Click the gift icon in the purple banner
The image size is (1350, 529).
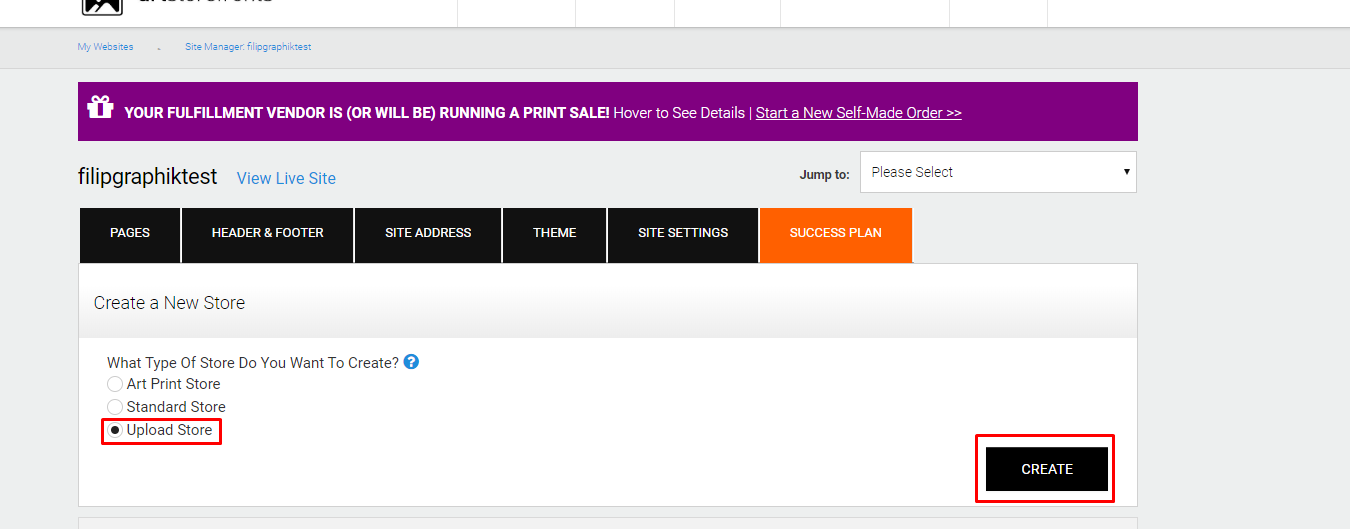(100, 106)
